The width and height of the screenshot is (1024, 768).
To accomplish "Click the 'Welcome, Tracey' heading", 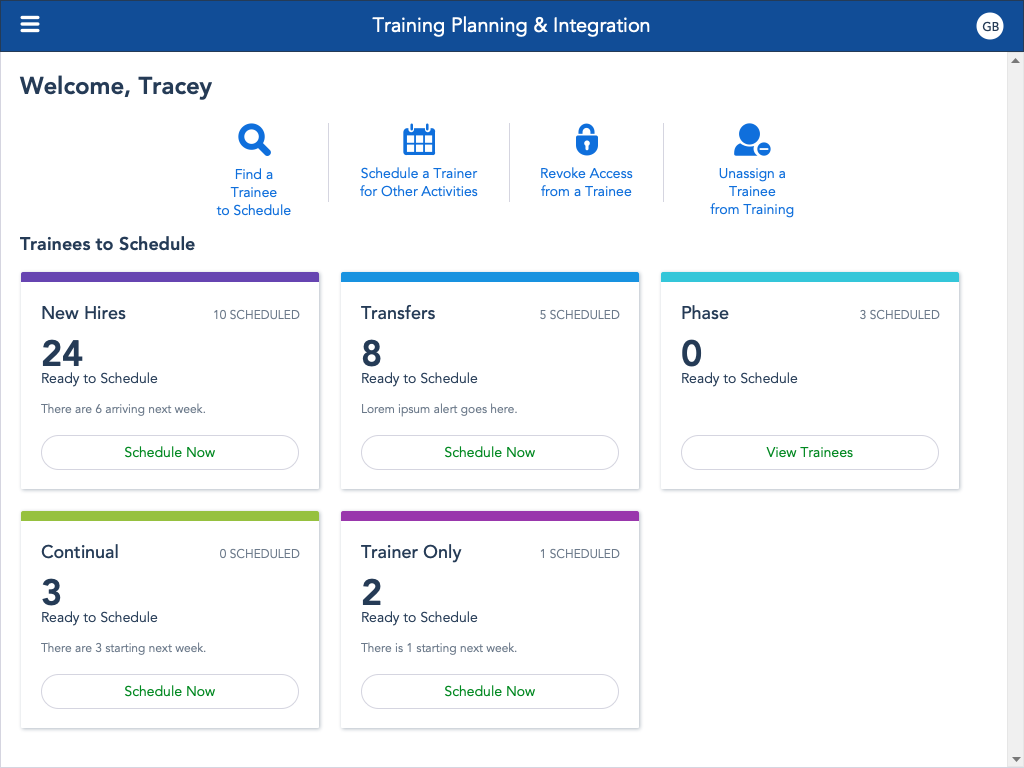I will tap(116, 86).
